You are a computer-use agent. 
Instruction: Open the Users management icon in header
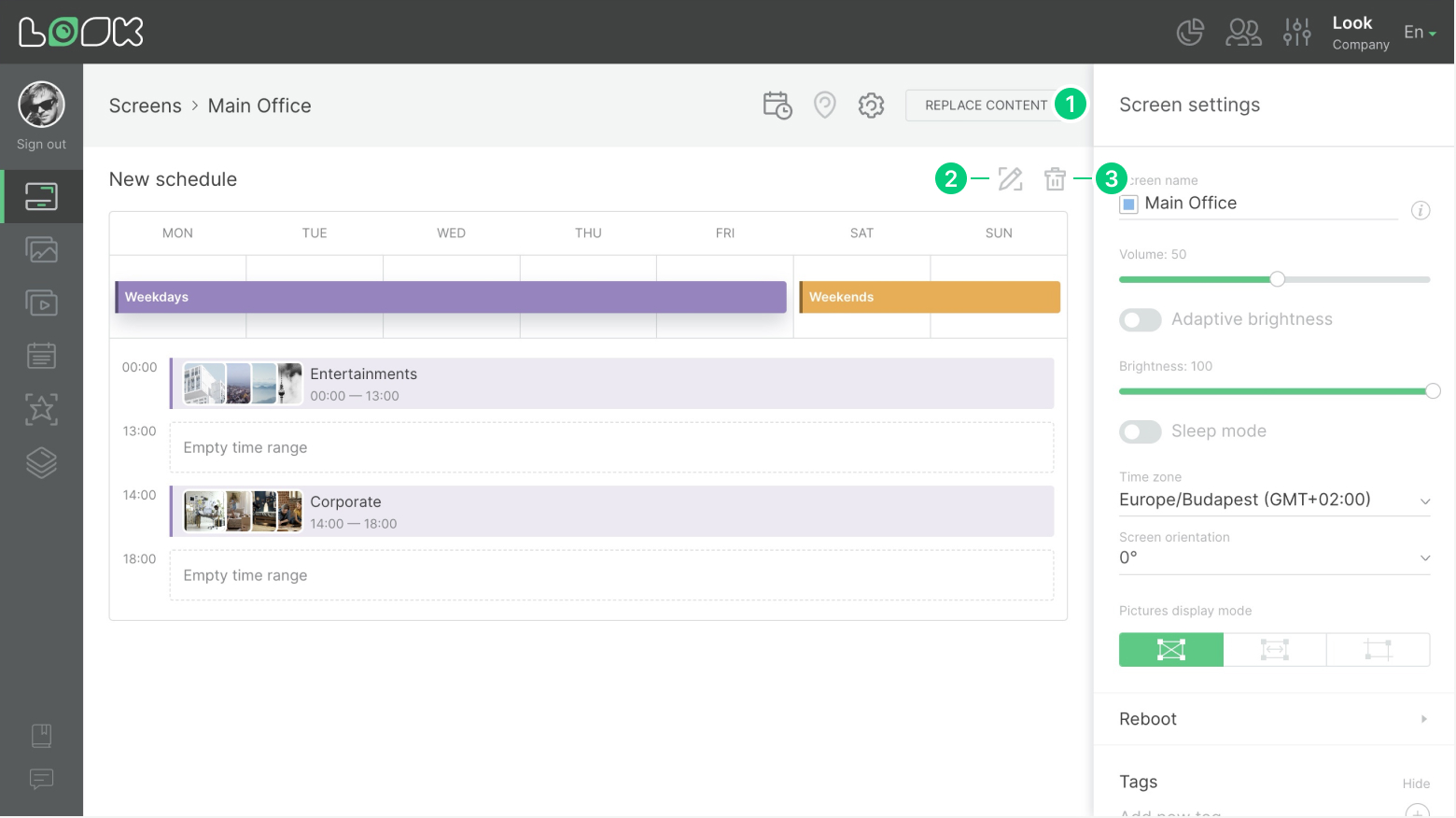tap(1243, 32)
